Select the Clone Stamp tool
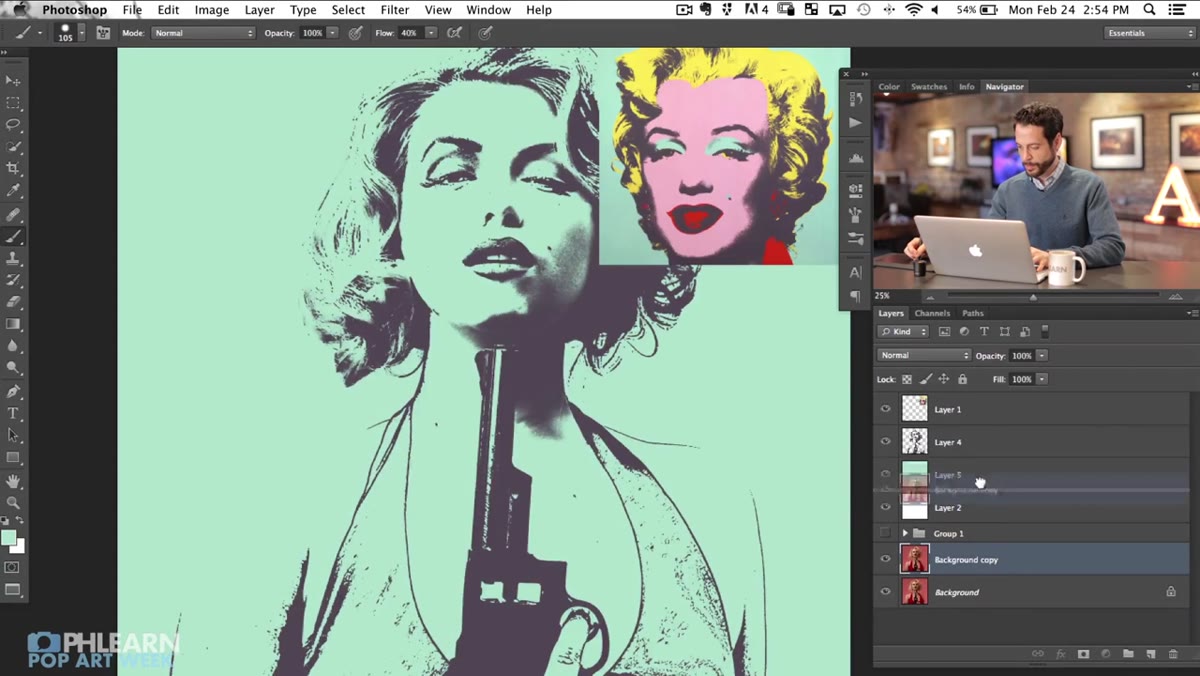 point(13,259)
